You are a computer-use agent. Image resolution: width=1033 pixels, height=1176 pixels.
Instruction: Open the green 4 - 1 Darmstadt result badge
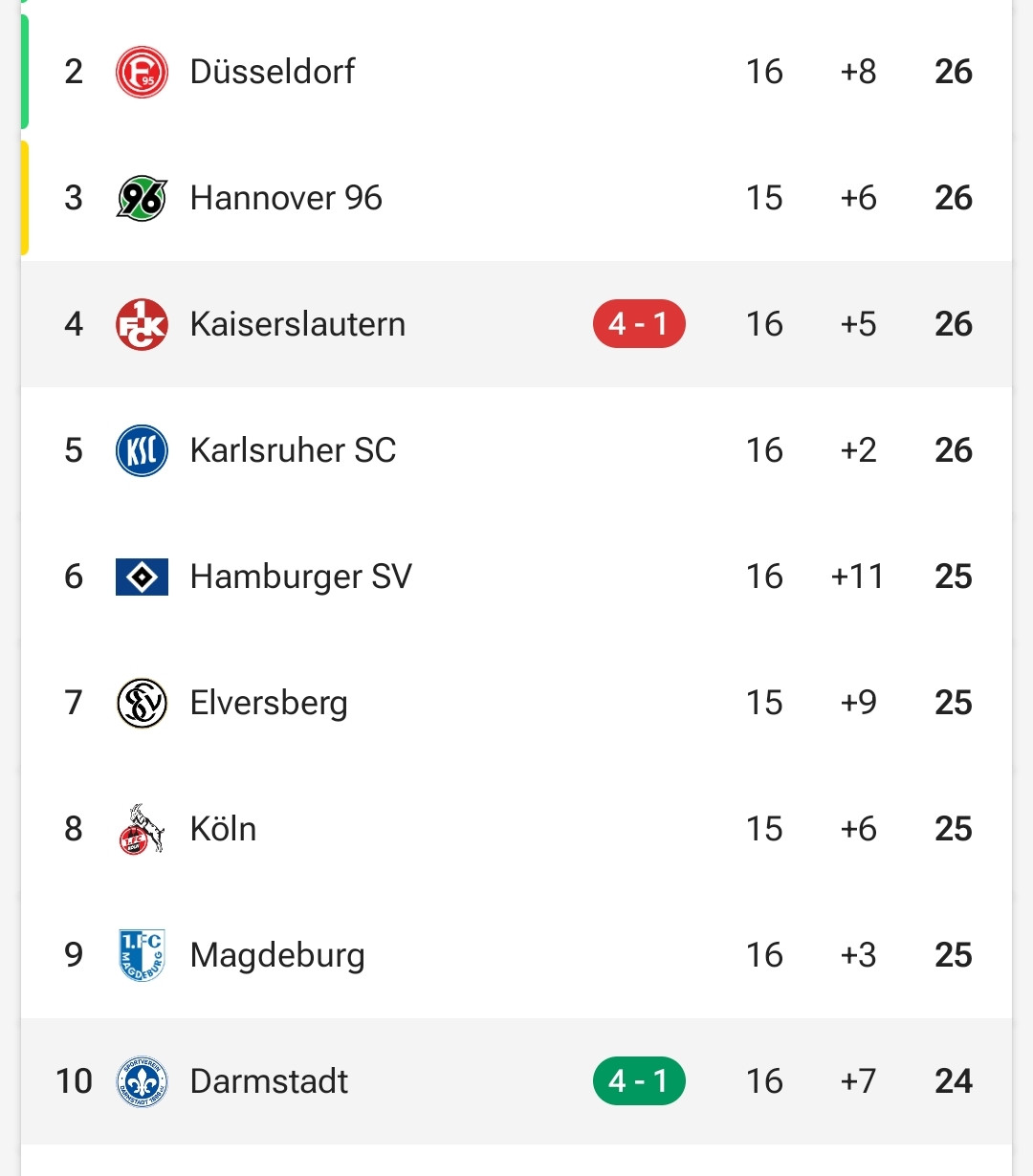(639, 1081)
